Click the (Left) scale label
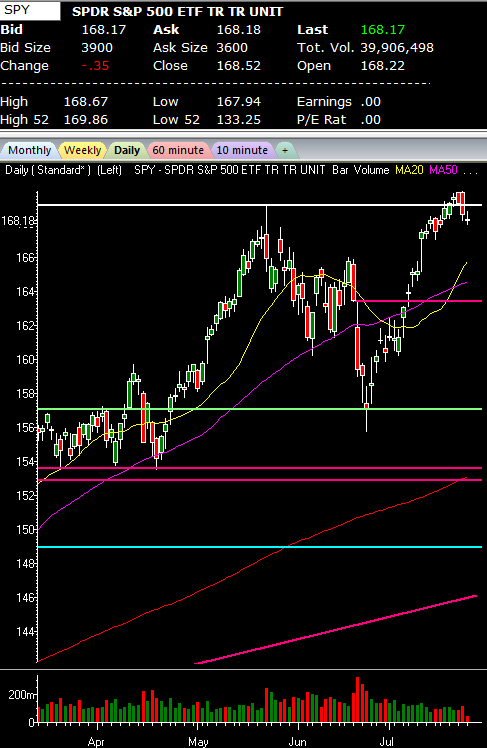487x748 pixels. [109, 170]
